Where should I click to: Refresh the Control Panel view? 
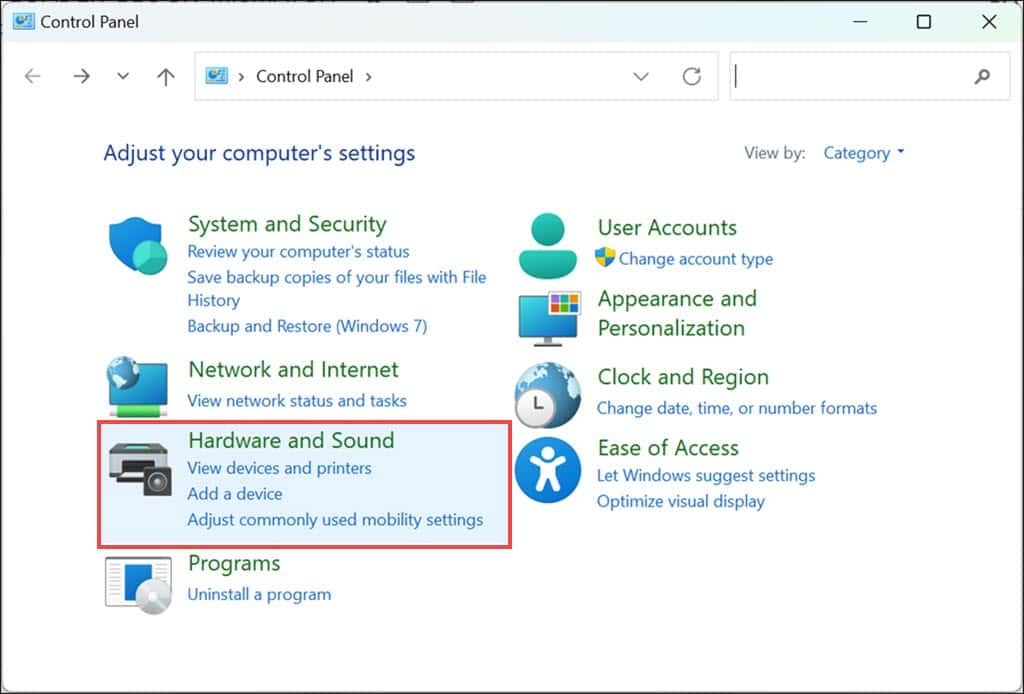692,76
